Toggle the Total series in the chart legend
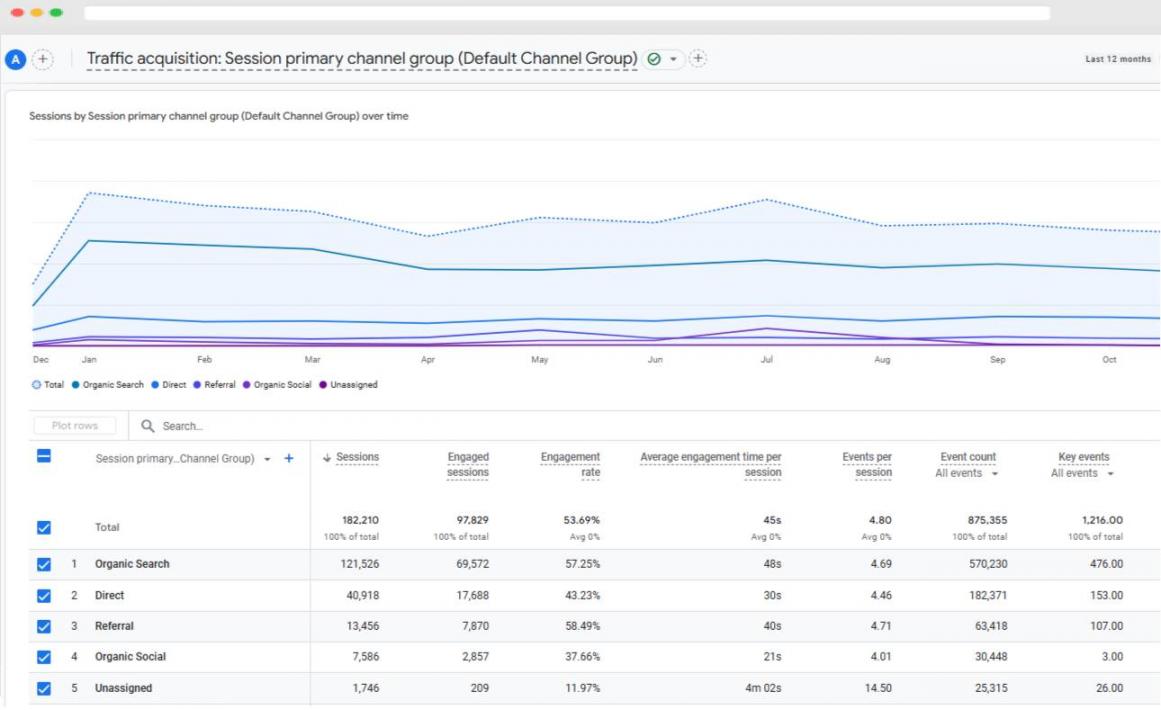1161x710 pixels. coord(48,385)
